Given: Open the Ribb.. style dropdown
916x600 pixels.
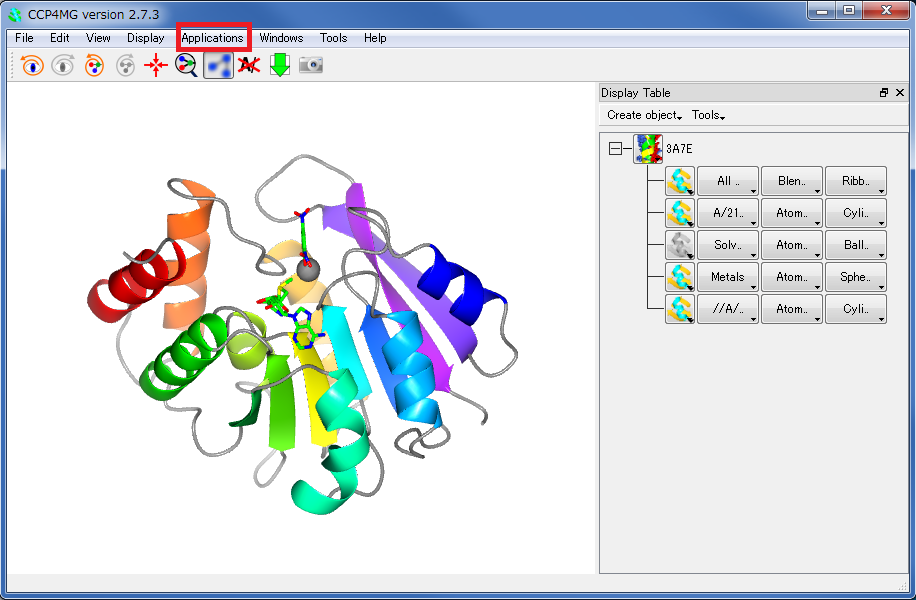Looking at the screenshot, I should pos(856,181).
